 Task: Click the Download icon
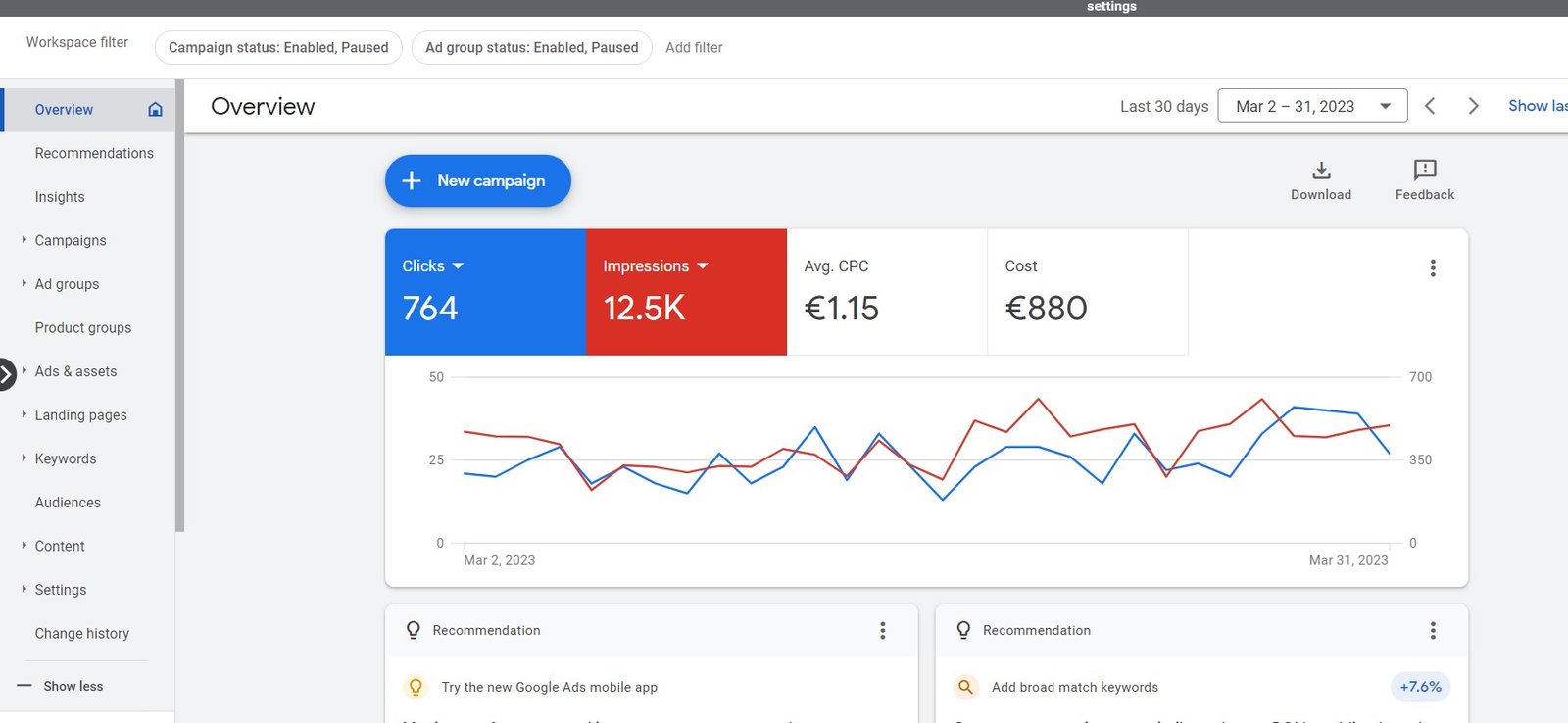[1321, 170]
